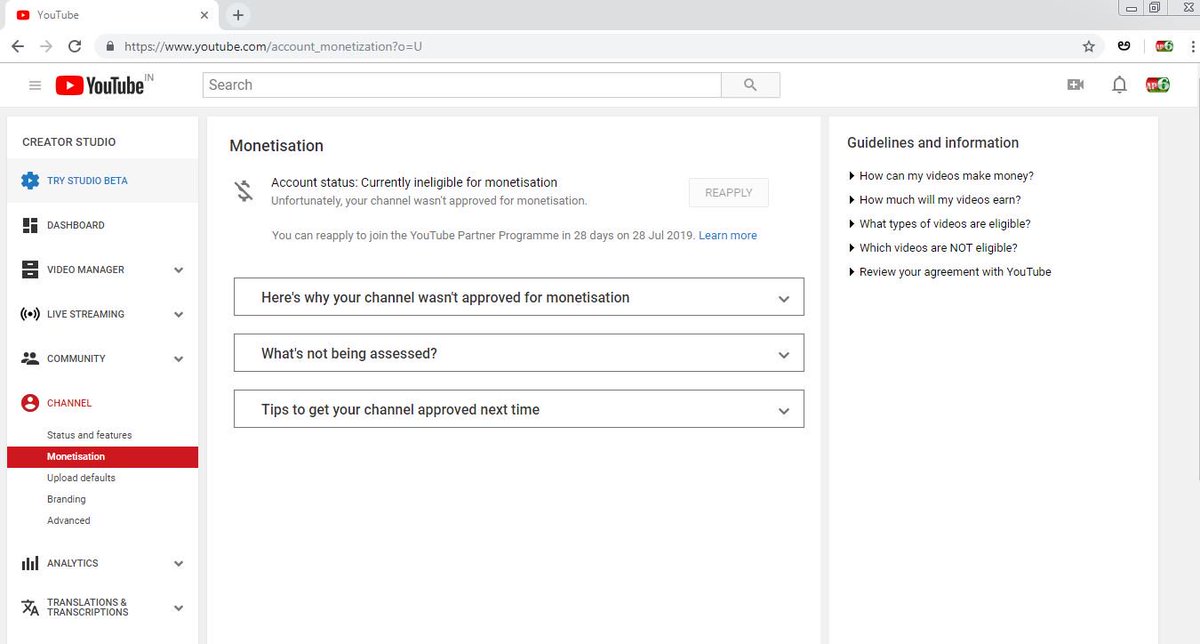Expand "Review your agreement with YouTube"

(949, 272)
